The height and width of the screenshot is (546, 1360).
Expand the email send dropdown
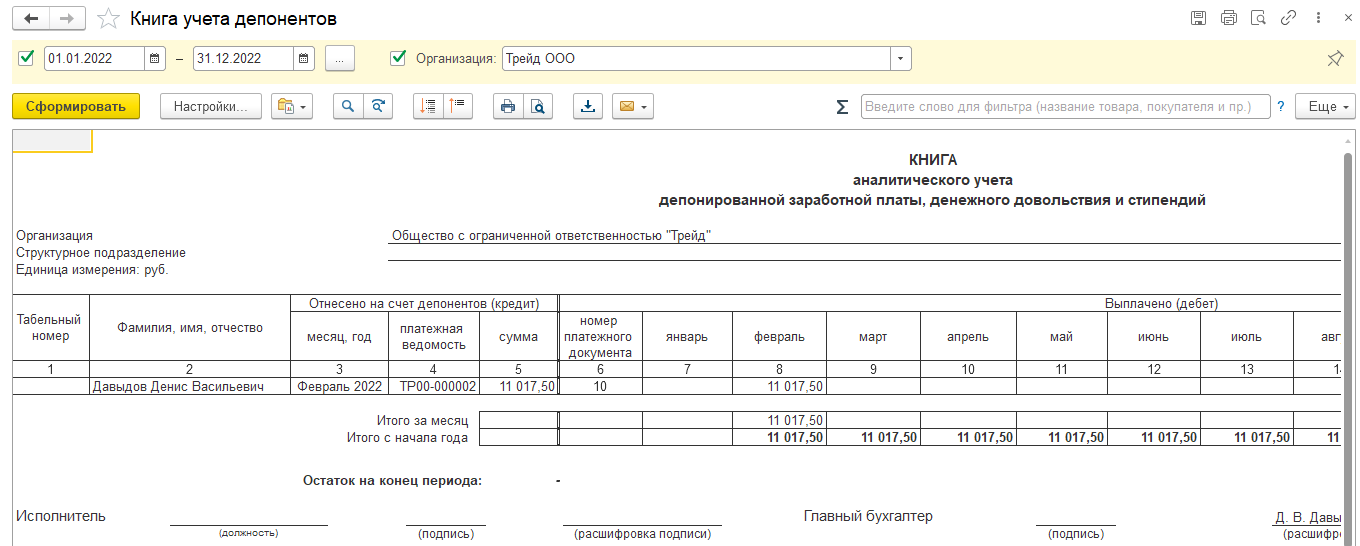click(x=634, y=107)
